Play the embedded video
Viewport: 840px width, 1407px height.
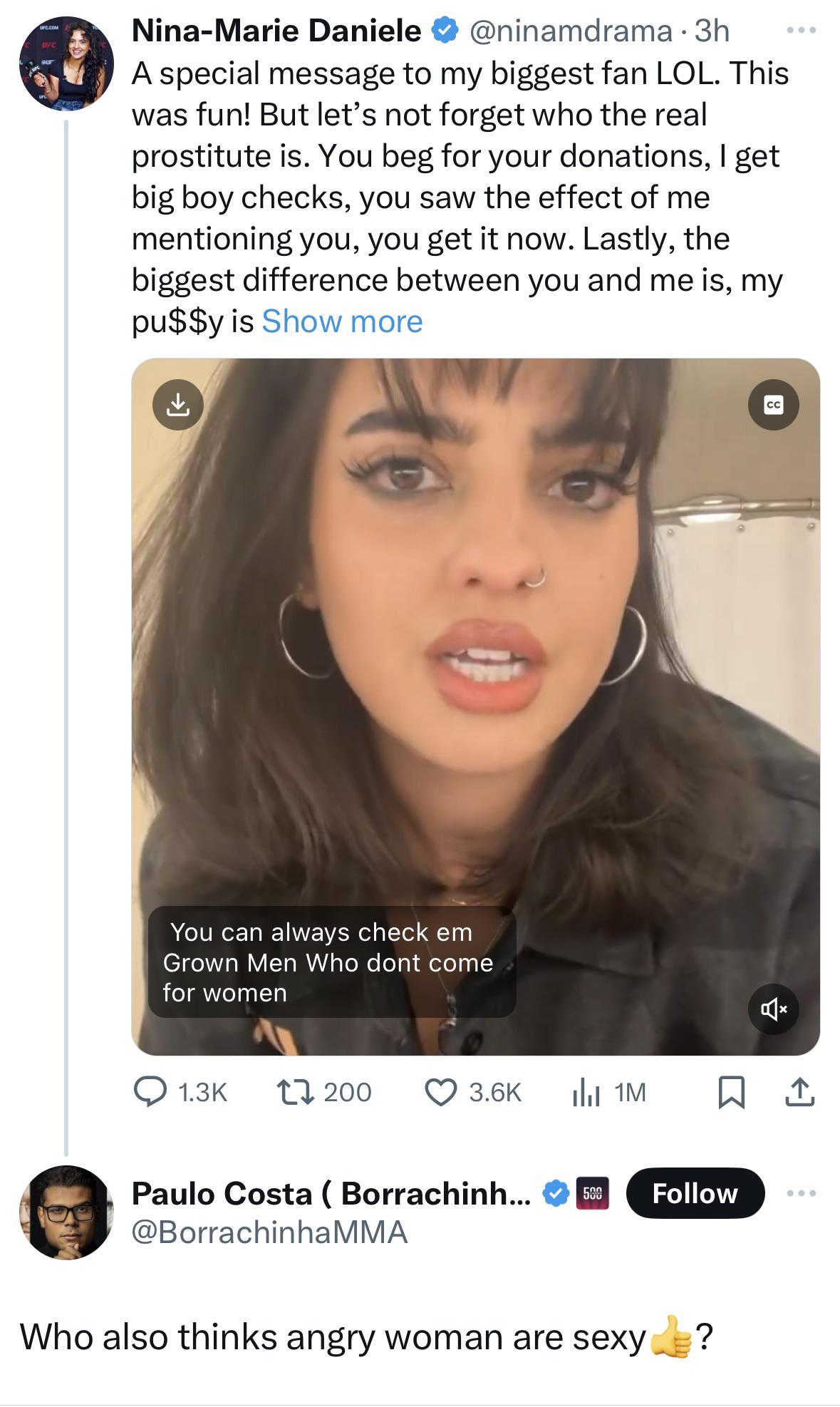point(475,706)
